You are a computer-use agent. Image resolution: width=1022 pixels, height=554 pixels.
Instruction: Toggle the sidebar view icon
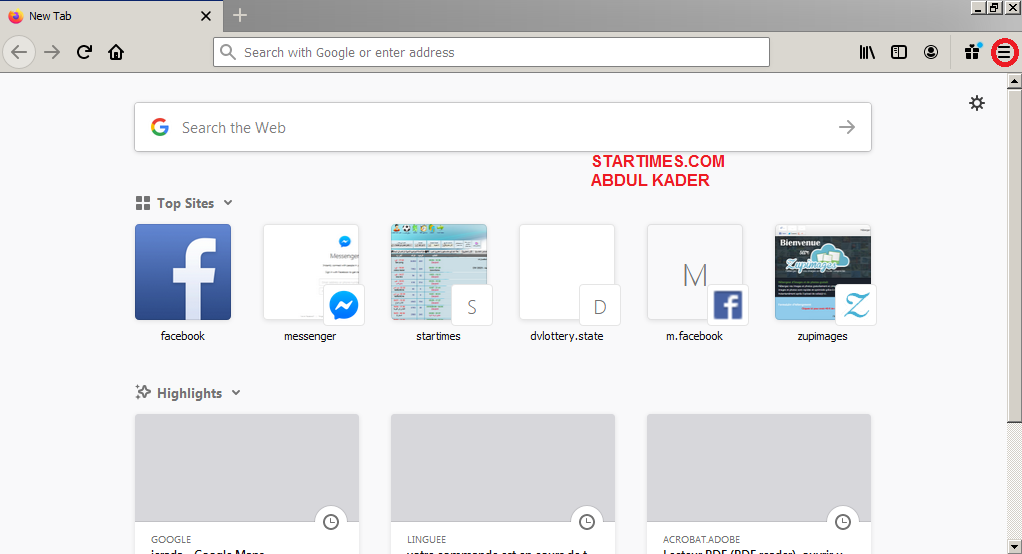(x=899, y=52)
